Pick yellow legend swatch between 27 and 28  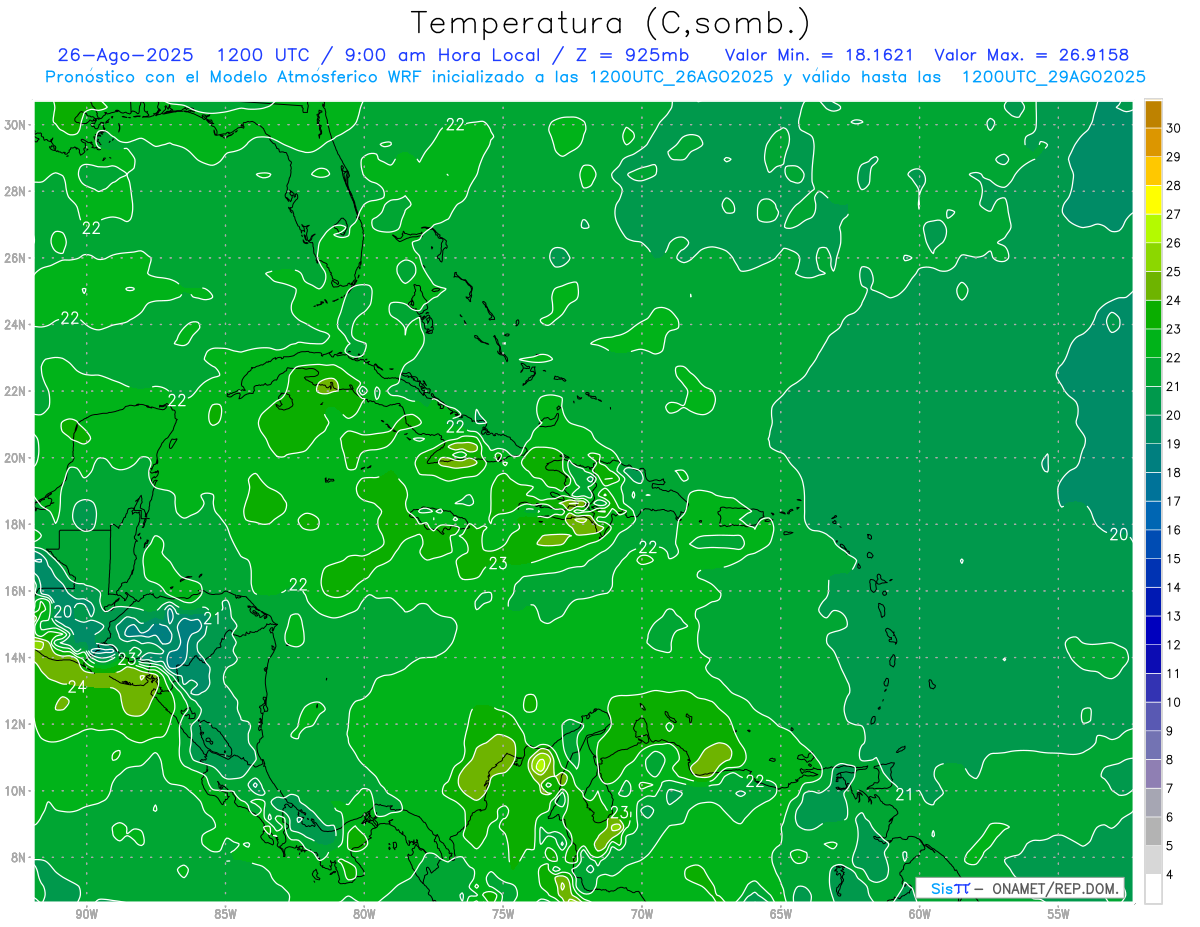pos(1153,200)
